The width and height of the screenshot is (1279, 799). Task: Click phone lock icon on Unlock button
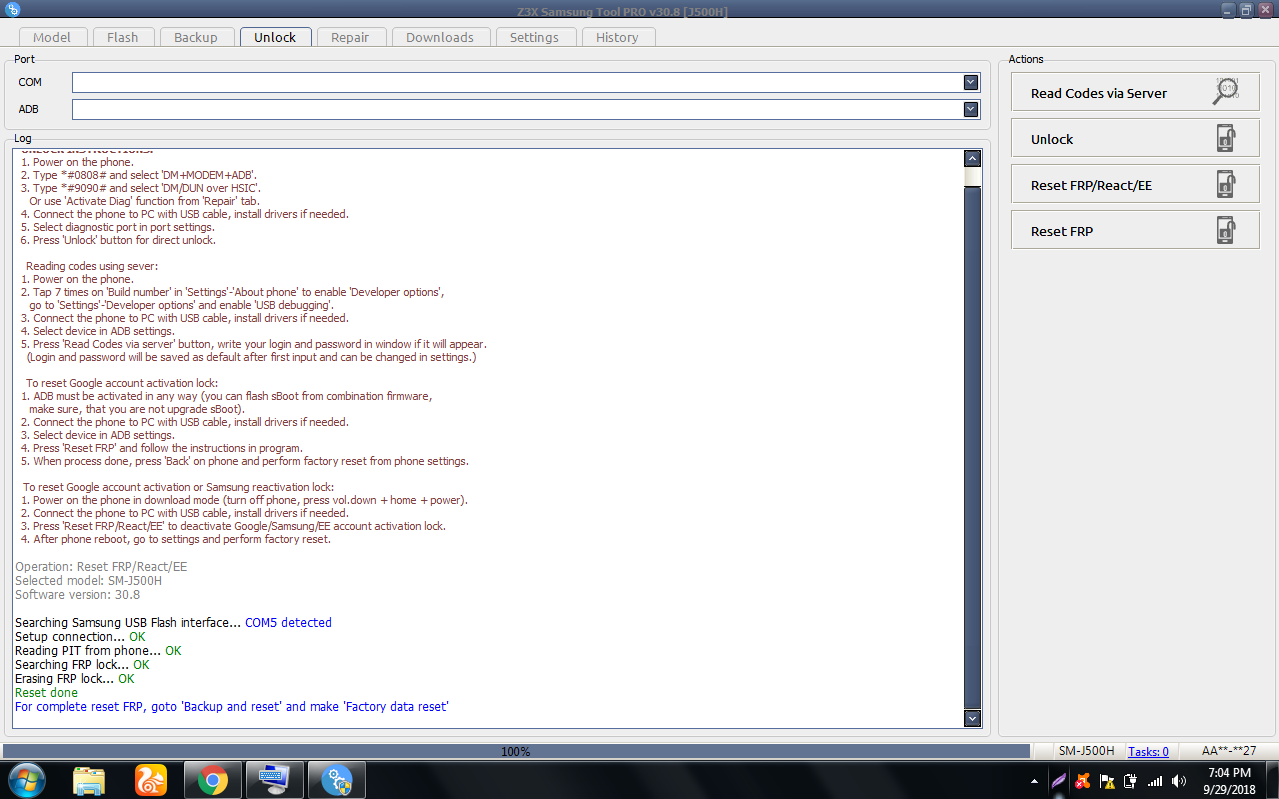click(1225, 138)
